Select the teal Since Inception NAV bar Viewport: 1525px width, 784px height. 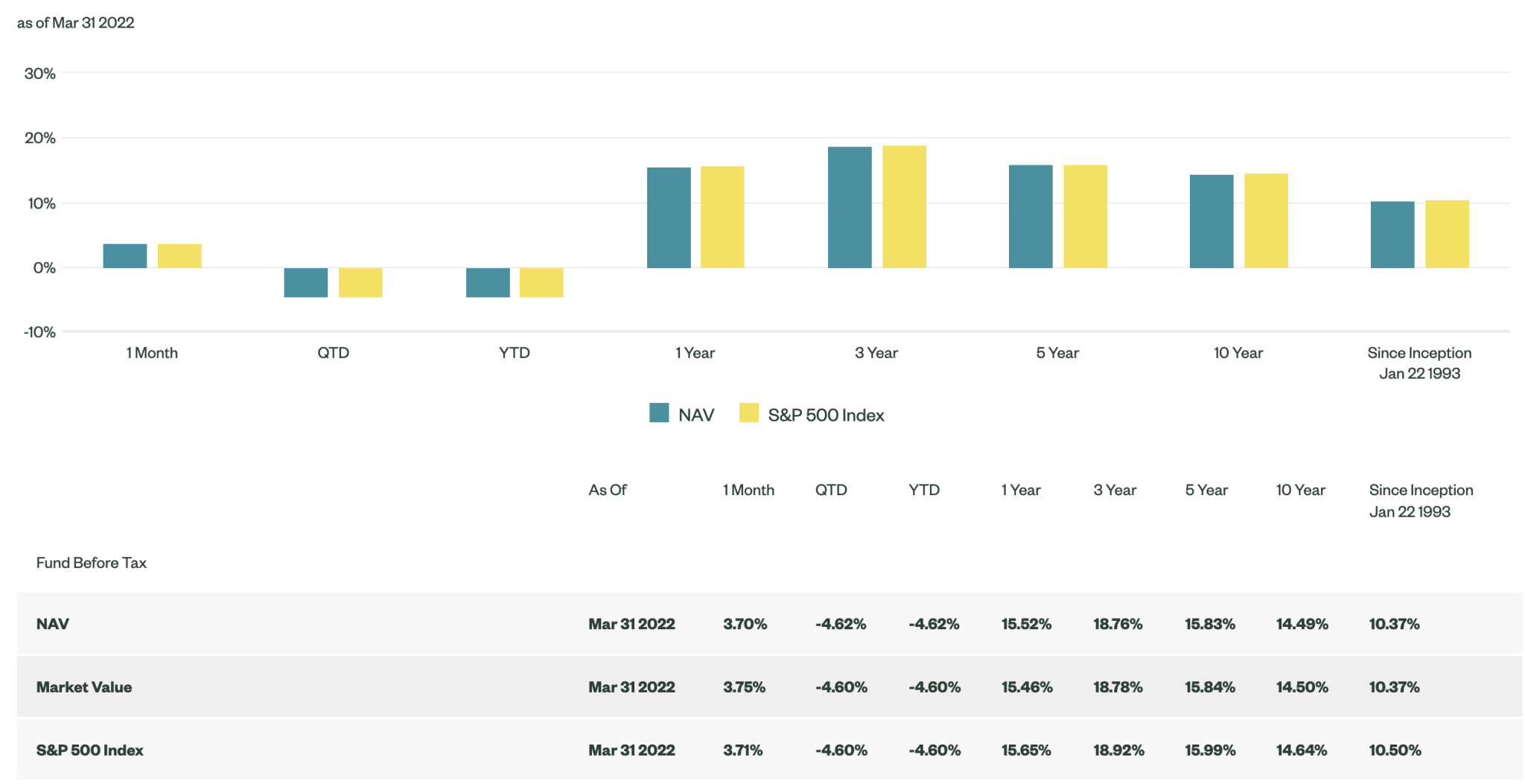click(1392, 235)
